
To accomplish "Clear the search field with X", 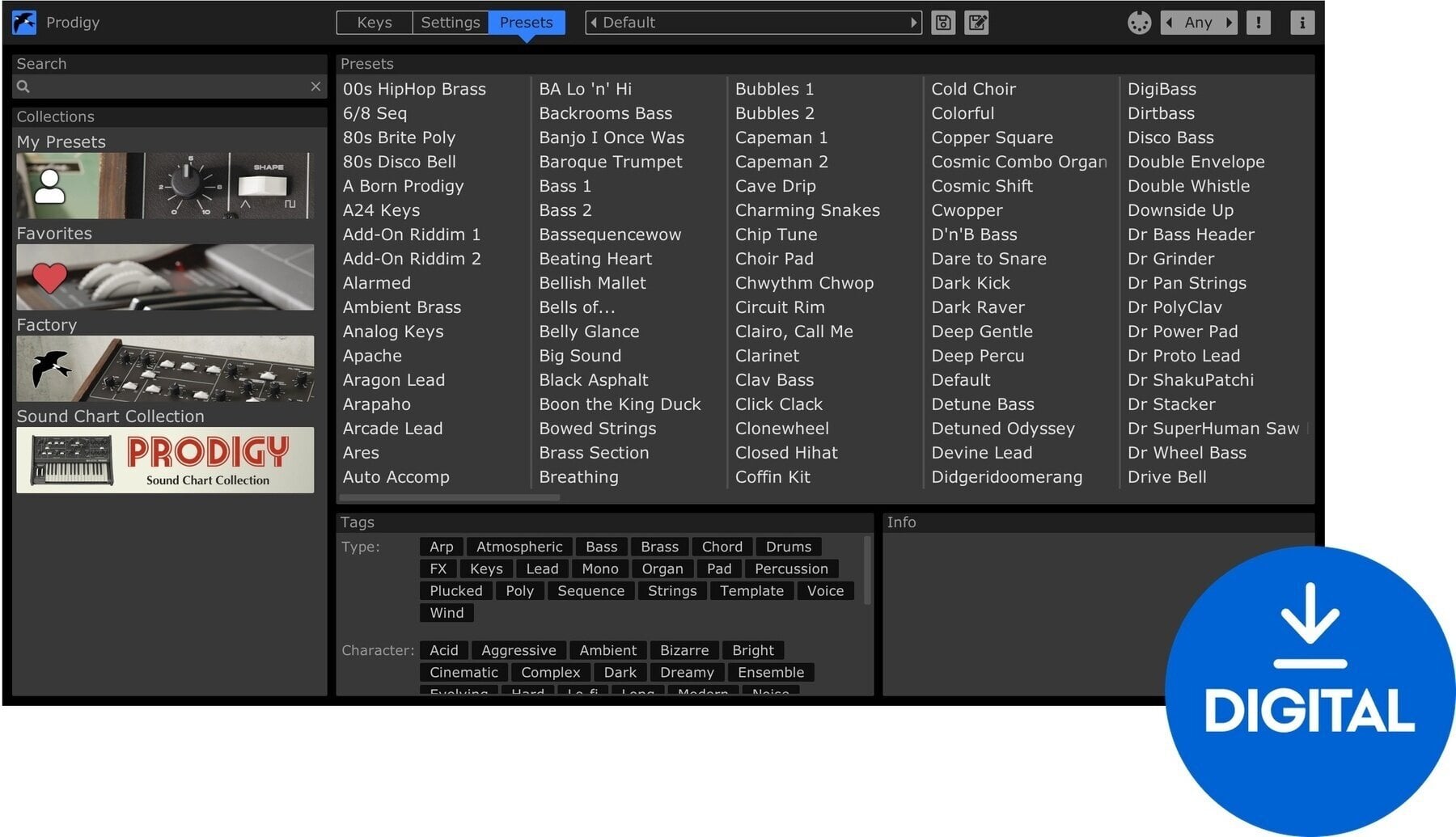I will click(315, 87).
